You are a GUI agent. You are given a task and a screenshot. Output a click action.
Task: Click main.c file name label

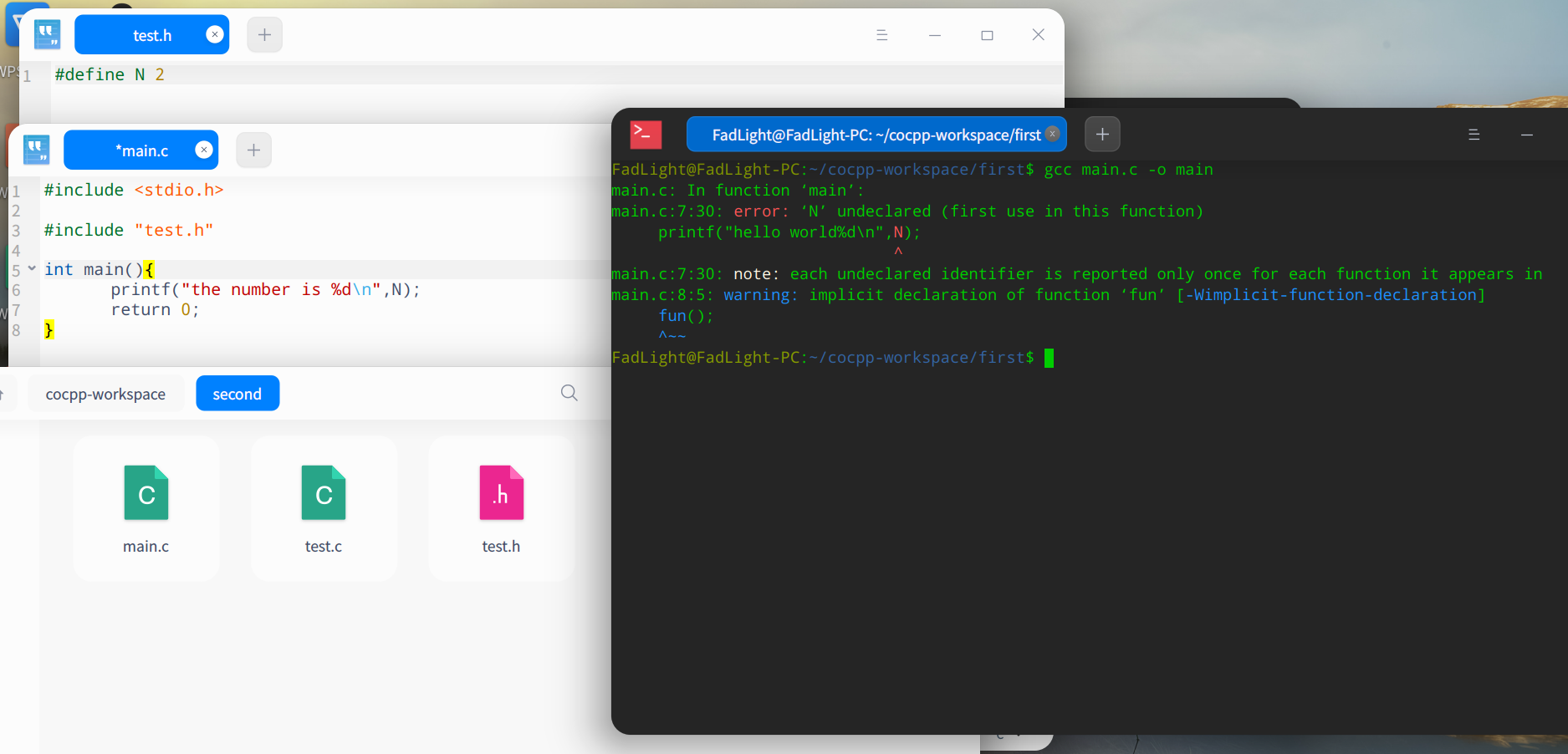tap(146, 547)
